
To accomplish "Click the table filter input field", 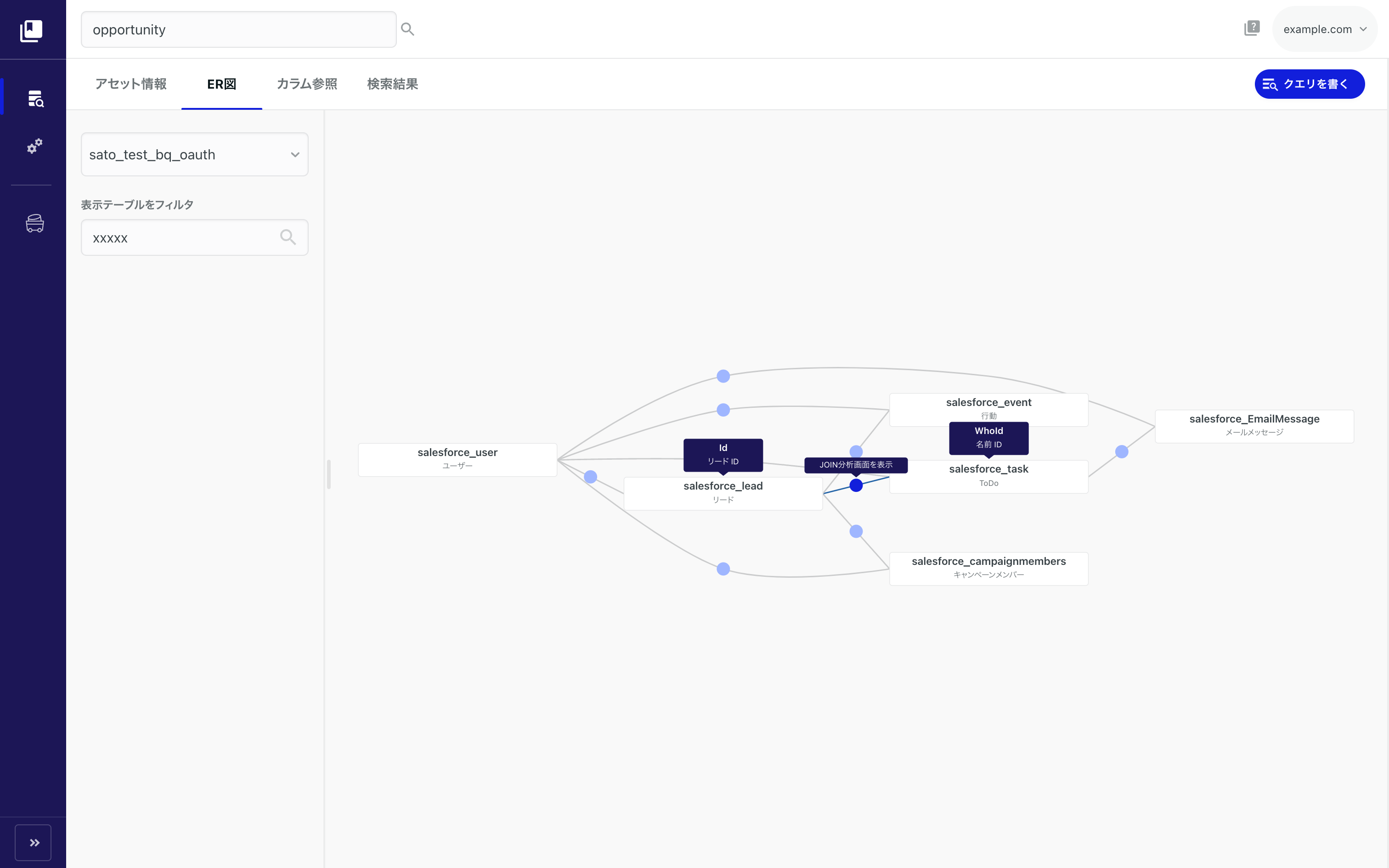I will [195, 238].
